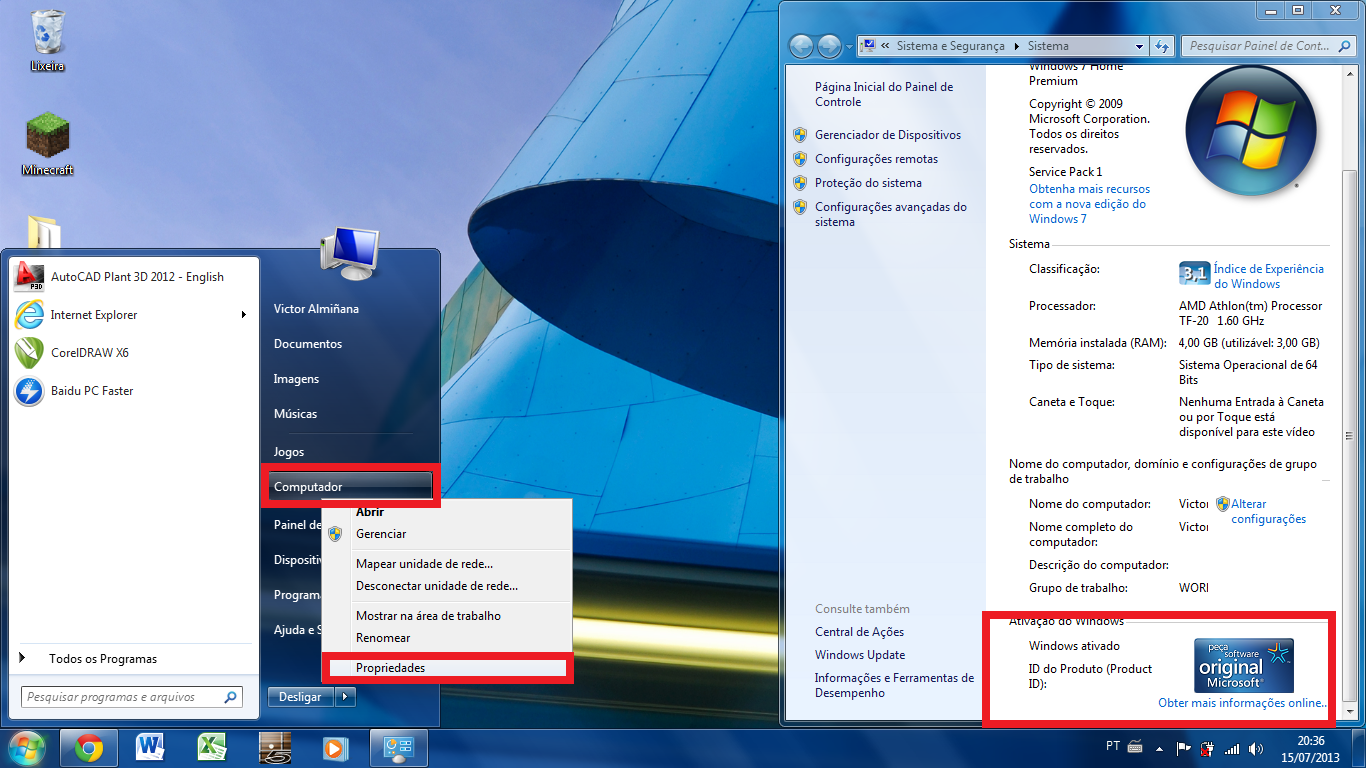Select Mostrar na área de trabalho
The image size is (1366, 768).
pos(446,616)
